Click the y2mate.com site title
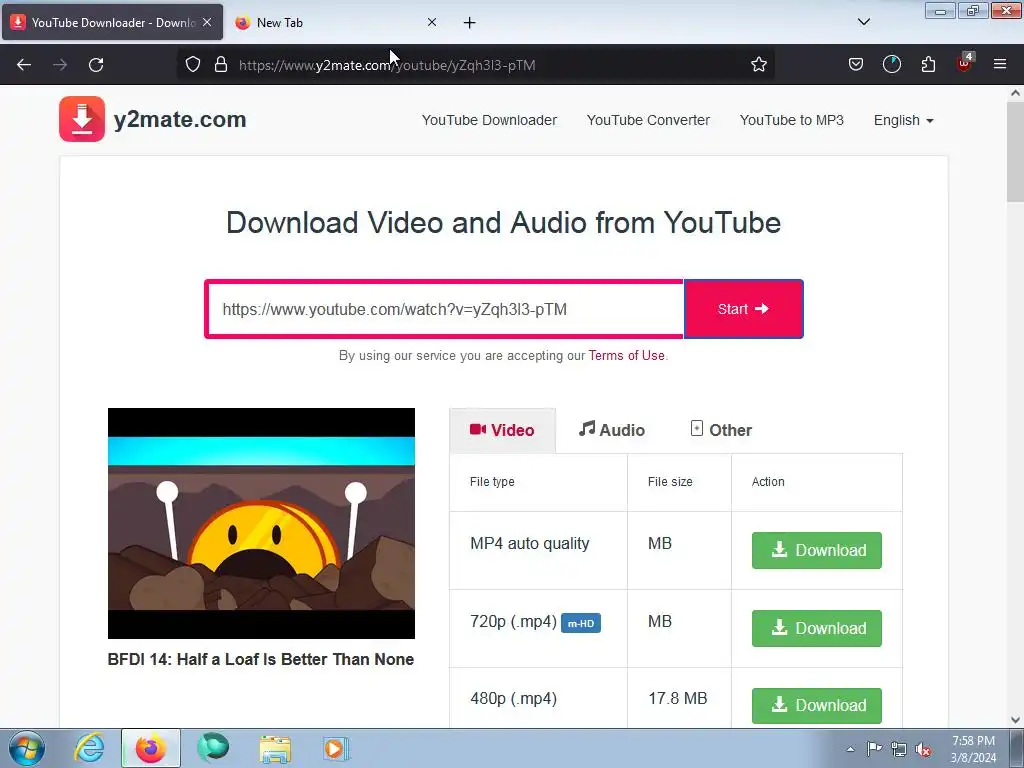Viewport: 1024px width, 768px height. pyautogui.click(x=180, y=120)
